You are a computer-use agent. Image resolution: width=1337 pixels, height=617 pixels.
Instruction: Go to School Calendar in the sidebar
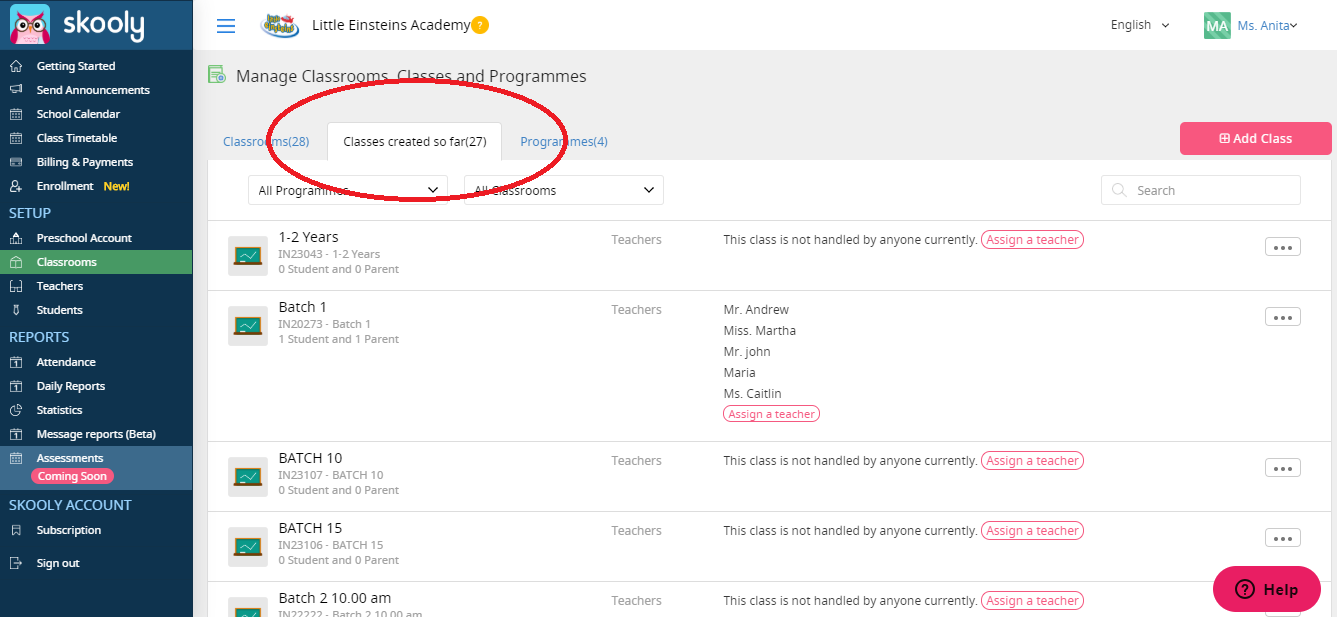click(x=96, y=114)
